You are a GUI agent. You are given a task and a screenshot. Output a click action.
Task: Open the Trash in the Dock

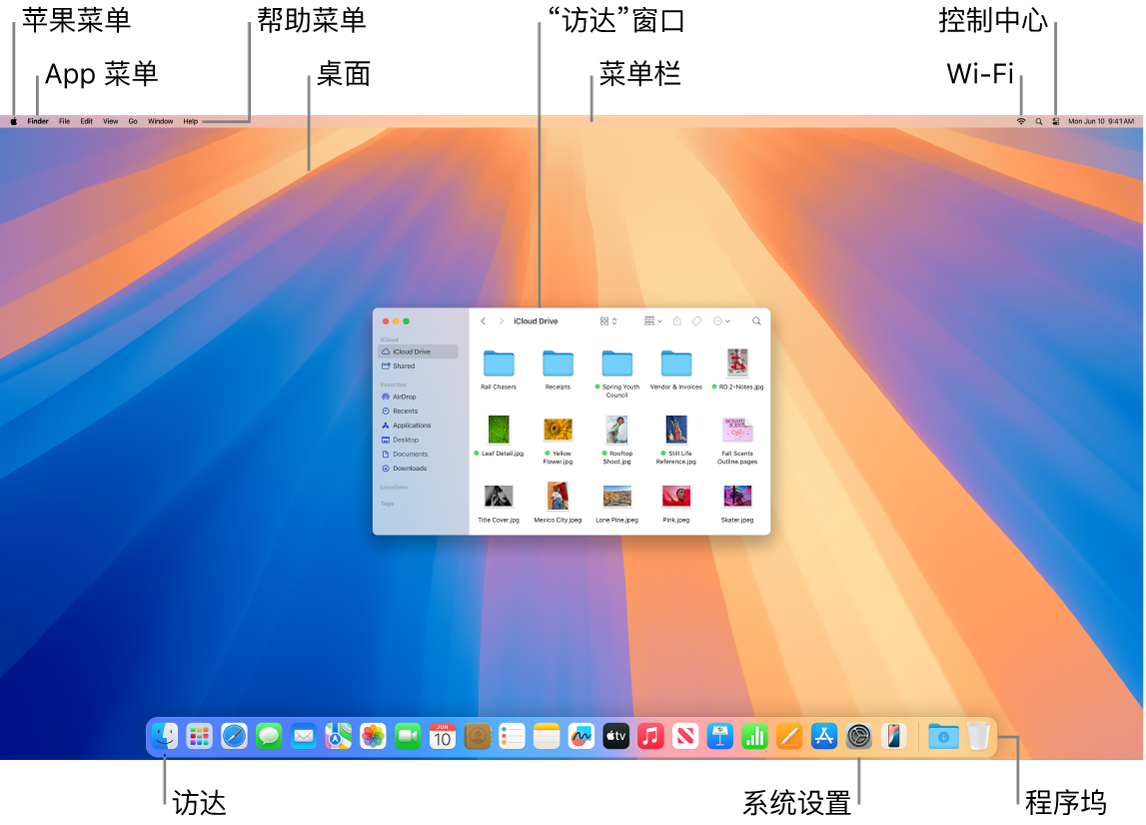point(978,737)
